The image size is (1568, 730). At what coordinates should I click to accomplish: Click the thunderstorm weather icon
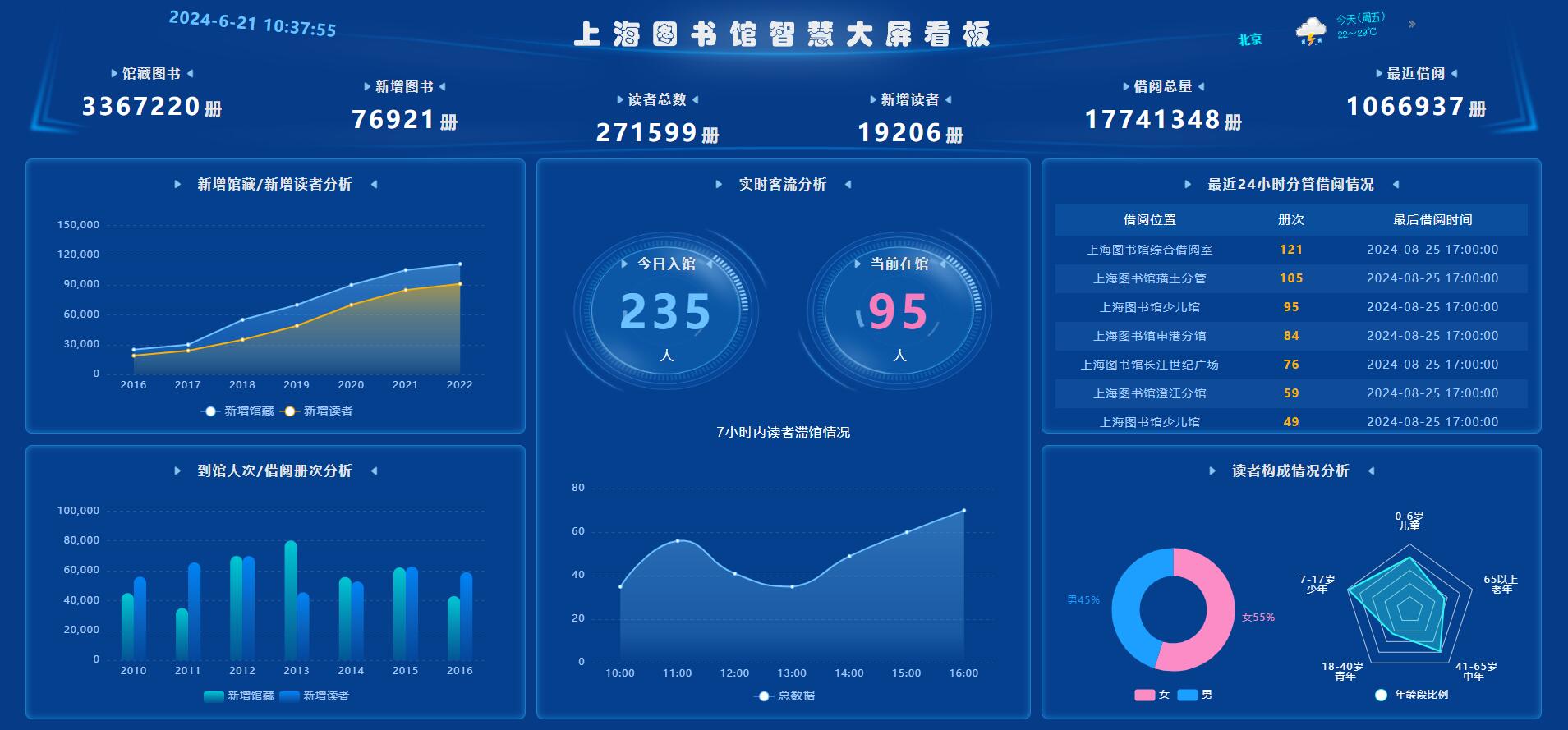tap(1310, 33)
